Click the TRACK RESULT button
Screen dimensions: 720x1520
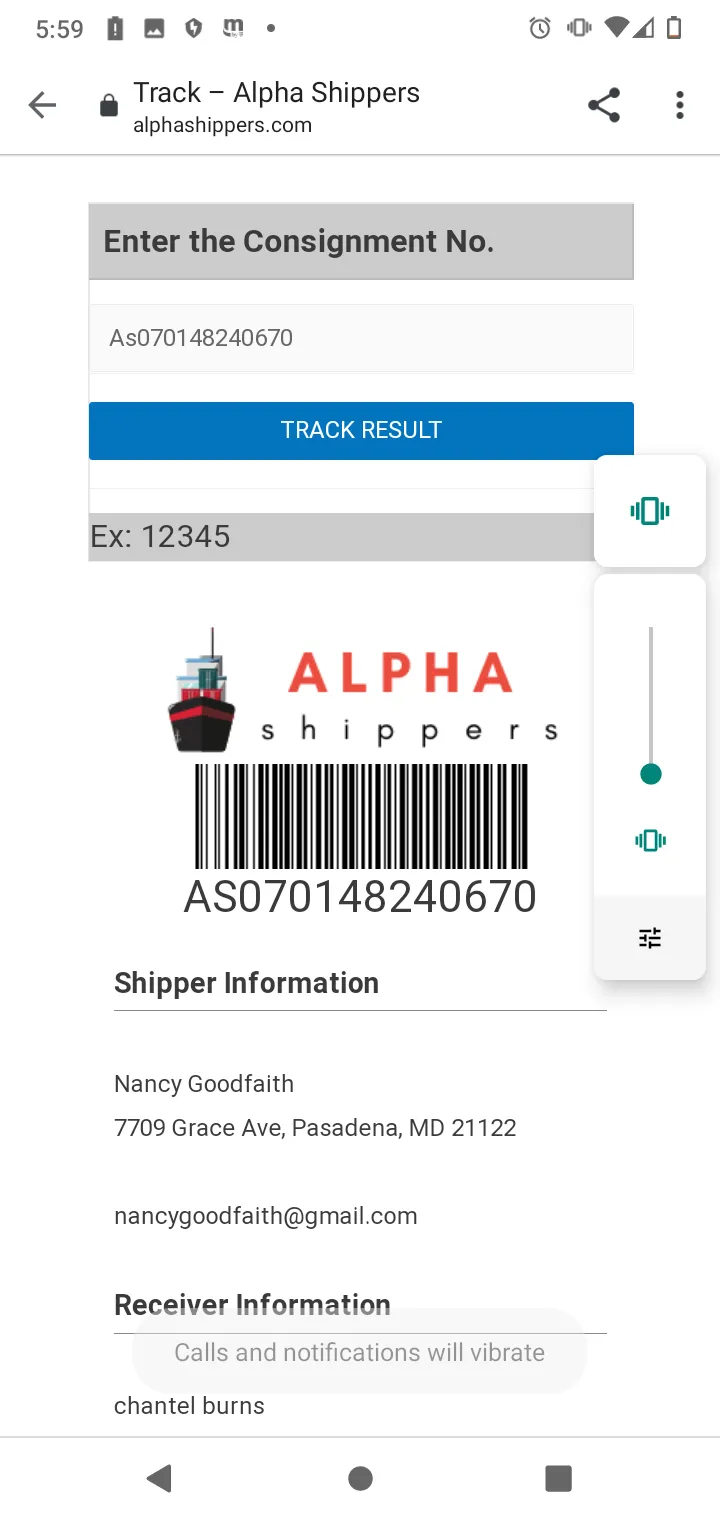[361, 430]
